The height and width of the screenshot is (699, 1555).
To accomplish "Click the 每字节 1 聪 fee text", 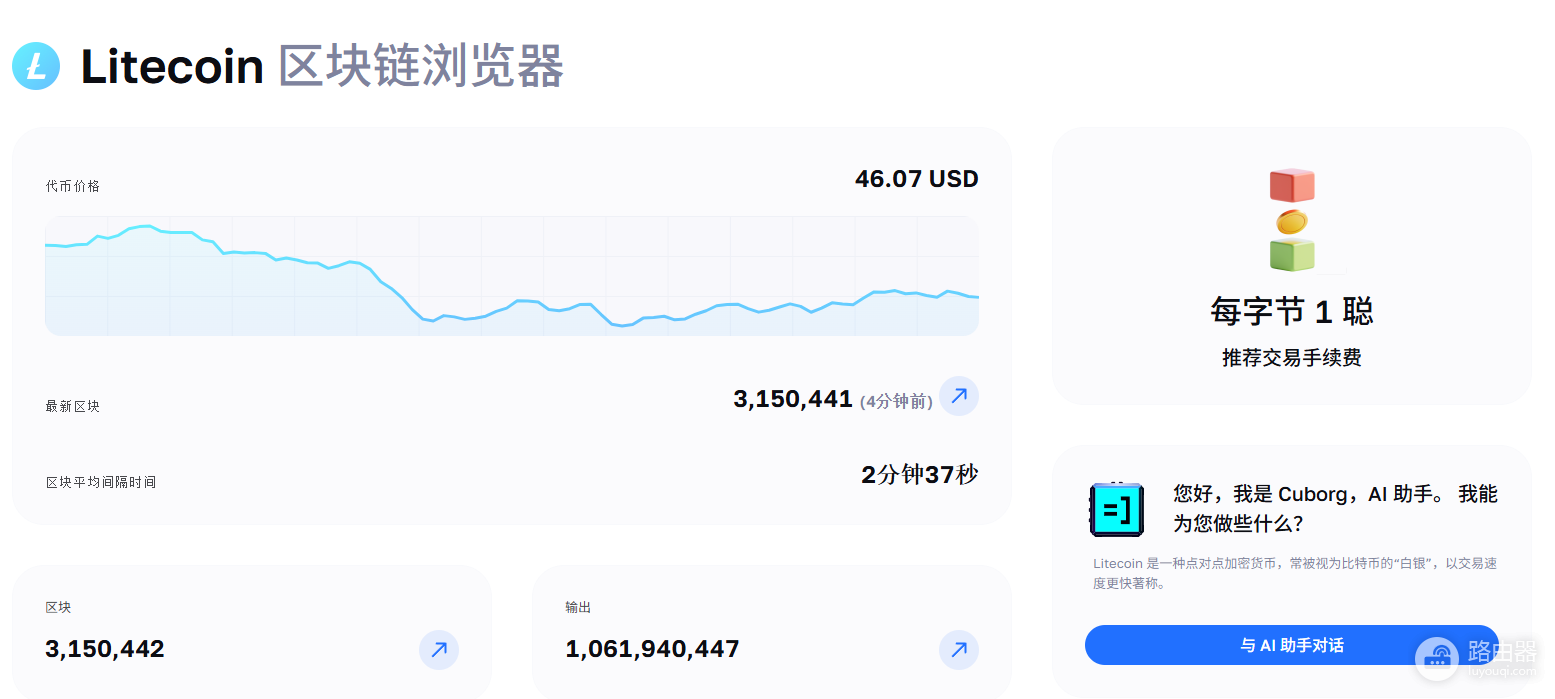I will (1291, 311).
